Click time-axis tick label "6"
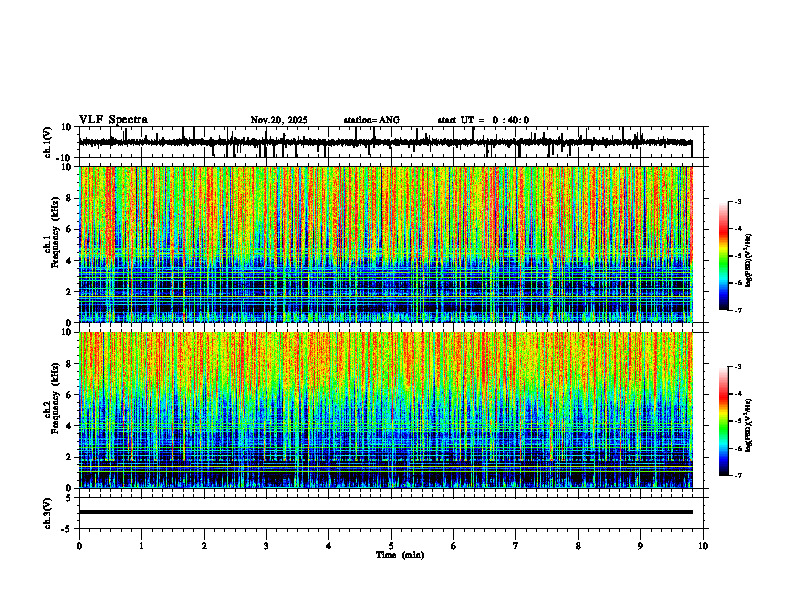The width and height of the screenshot is (792, 612). click(454, 546)
